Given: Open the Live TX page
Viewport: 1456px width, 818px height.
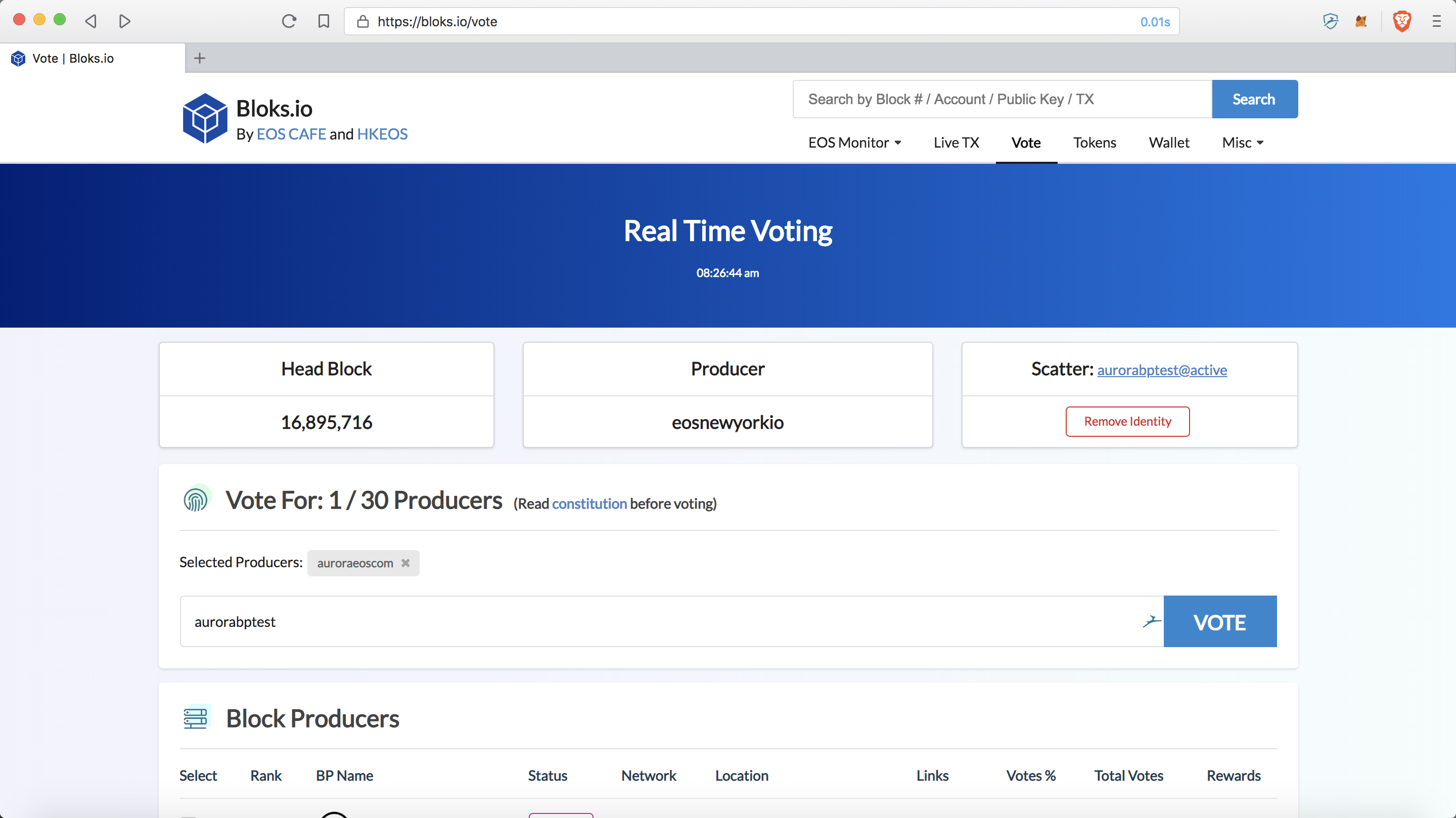Looking at the screenshot, I should click(957, 143).
